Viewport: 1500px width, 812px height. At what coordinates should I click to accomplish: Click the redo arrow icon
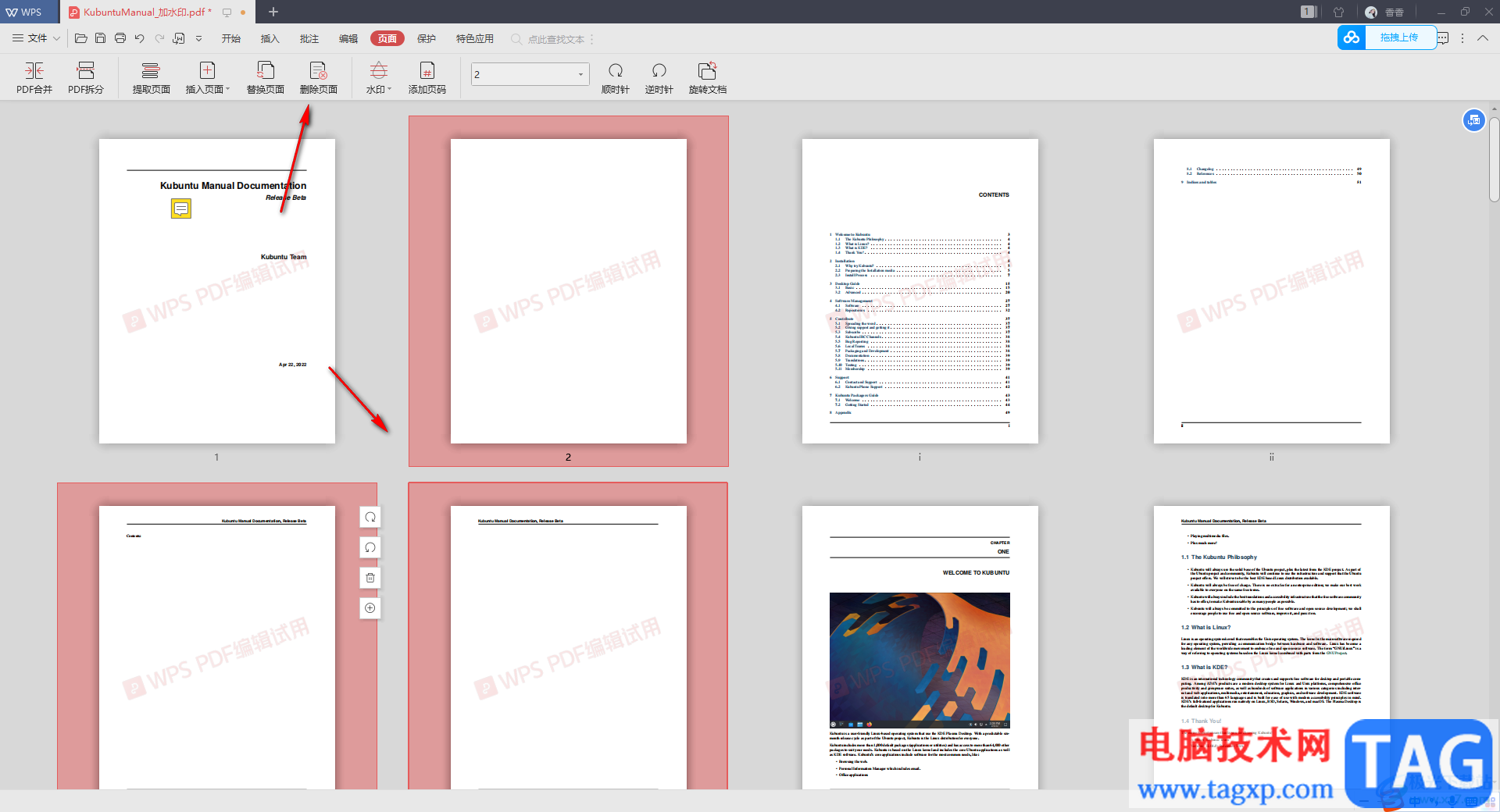point(159,38)
